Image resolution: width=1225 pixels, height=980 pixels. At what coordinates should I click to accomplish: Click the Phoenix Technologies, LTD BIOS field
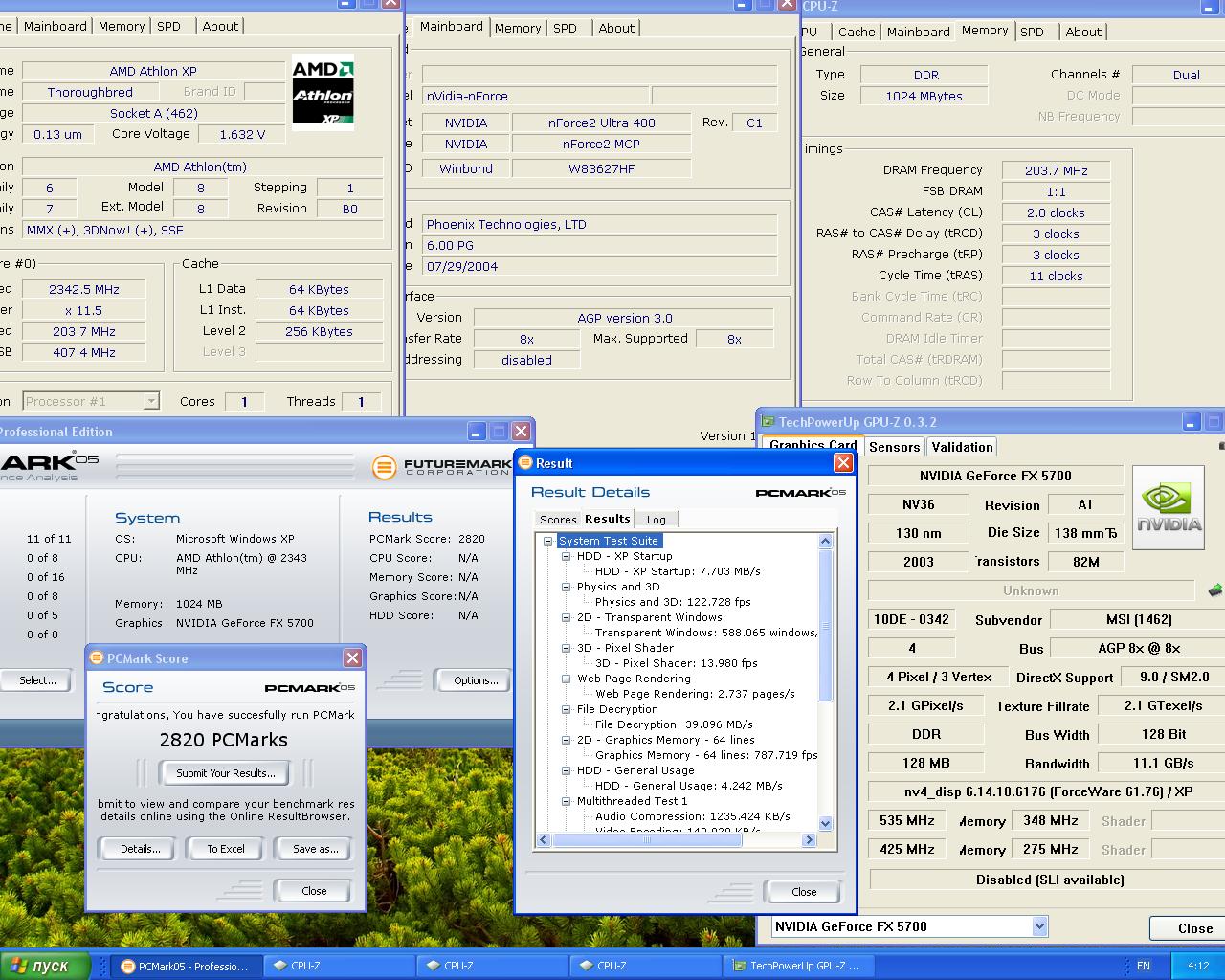point(599,224)
